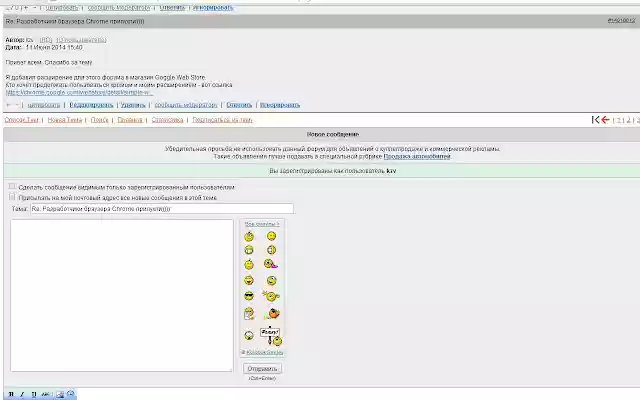The image size is (640, 400).
Task: Insert the surprised smiley beside the Help sign
Action: (249, 336)
